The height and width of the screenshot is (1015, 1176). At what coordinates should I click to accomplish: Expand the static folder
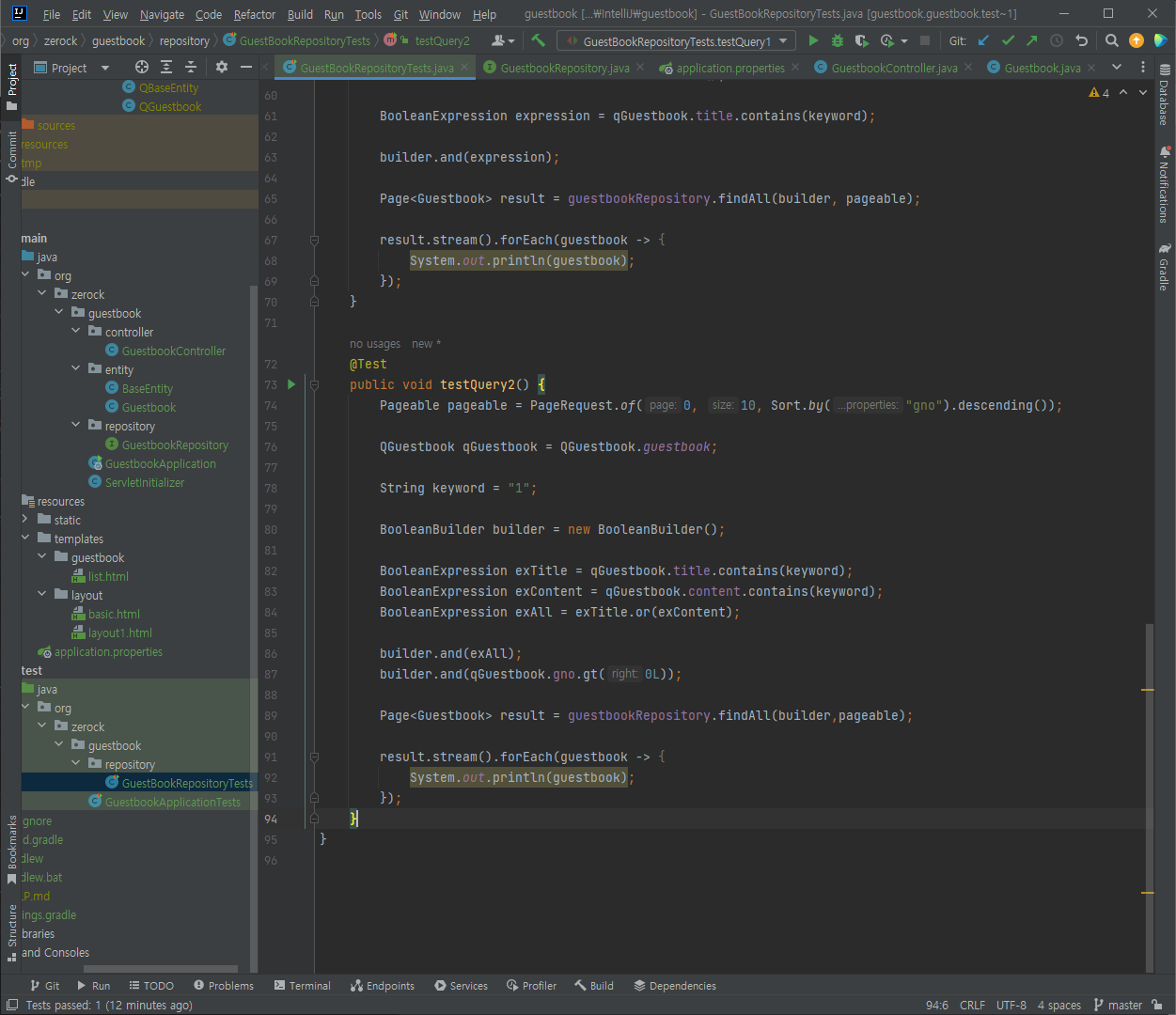[x=25, y=519]
